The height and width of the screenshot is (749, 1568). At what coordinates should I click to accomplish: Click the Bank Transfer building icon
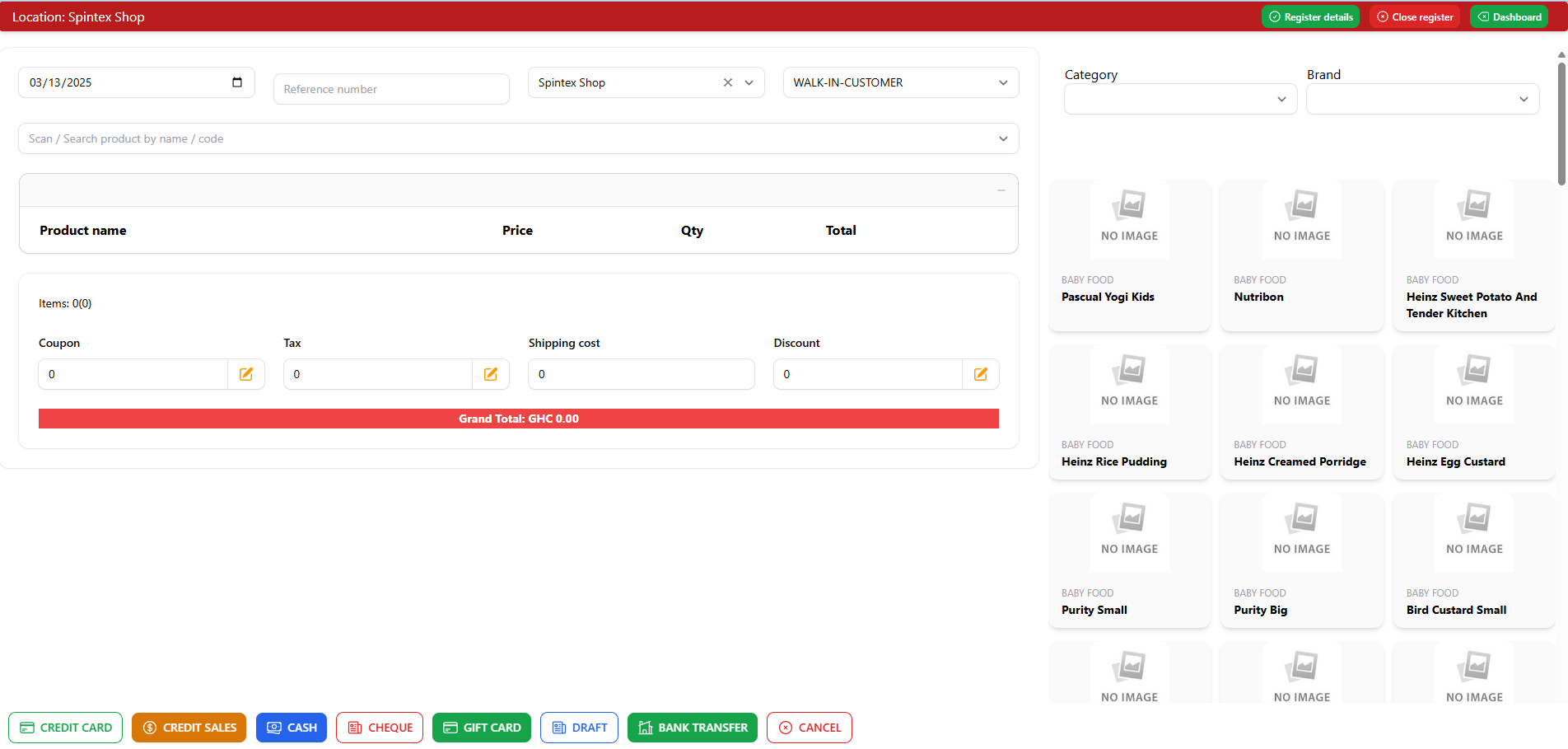(645, 728)
